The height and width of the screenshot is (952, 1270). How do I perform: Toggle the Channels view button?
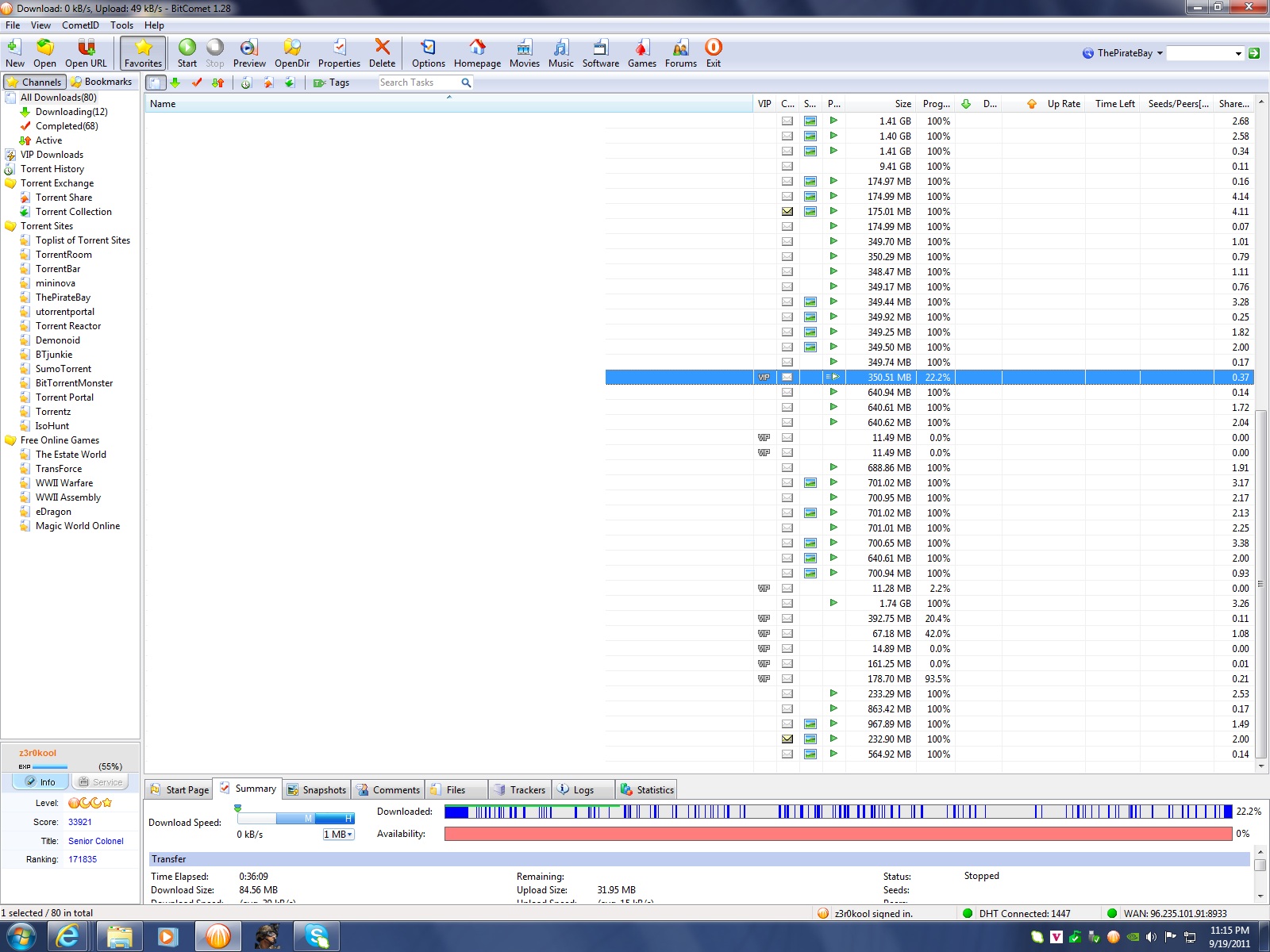tap(34, 82)
